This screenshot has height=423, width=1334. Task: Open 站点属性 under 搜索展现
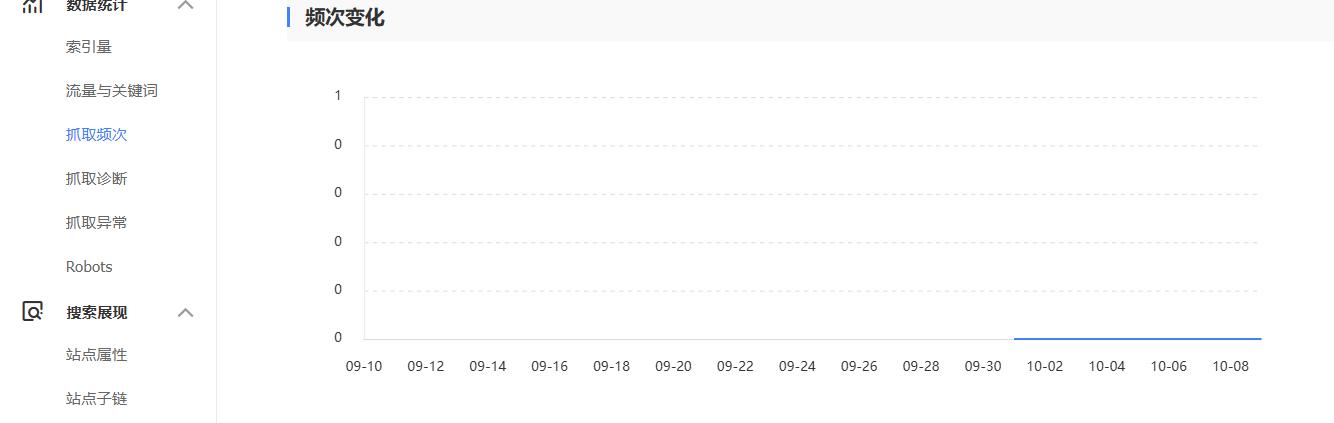(x=97, y=355)
